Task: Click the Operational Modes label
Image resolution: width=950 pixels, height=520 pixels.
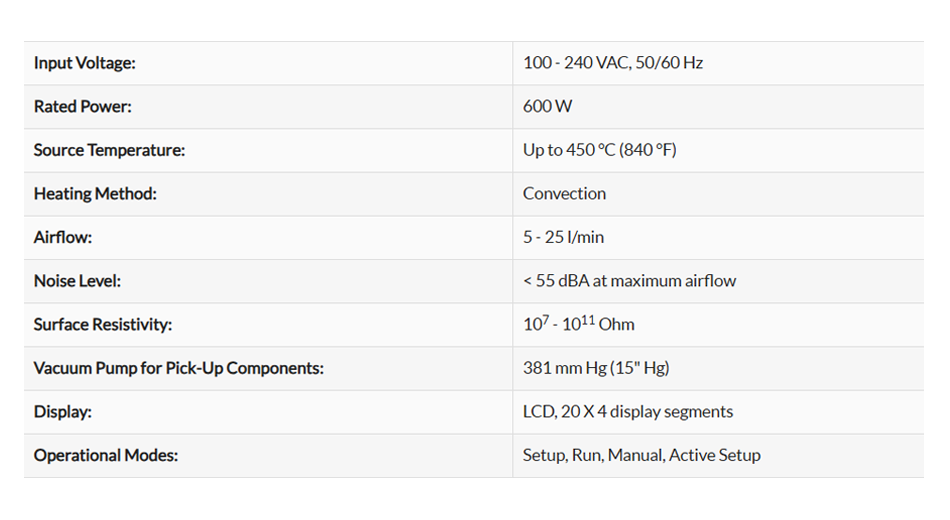Action: [x=106, y=455]
